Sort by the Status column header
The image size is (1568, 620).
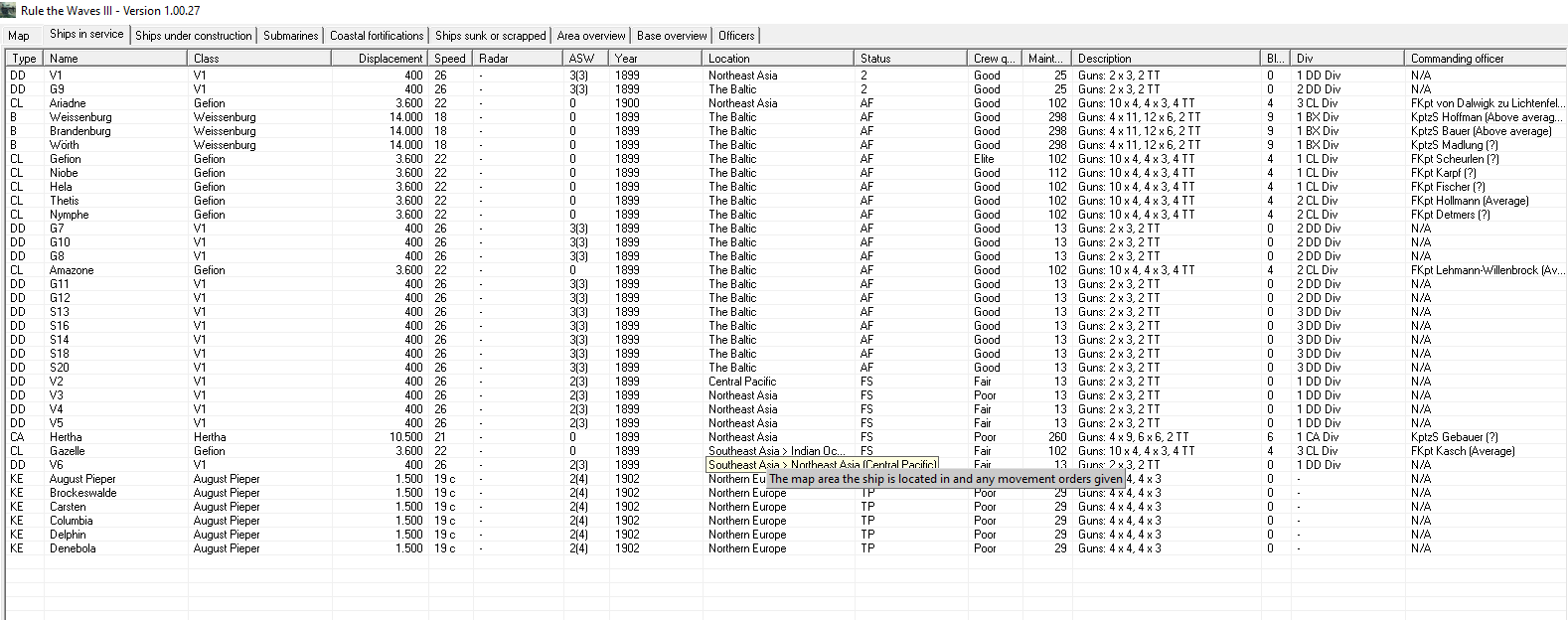pyautogui.click(x=911, y=59)
